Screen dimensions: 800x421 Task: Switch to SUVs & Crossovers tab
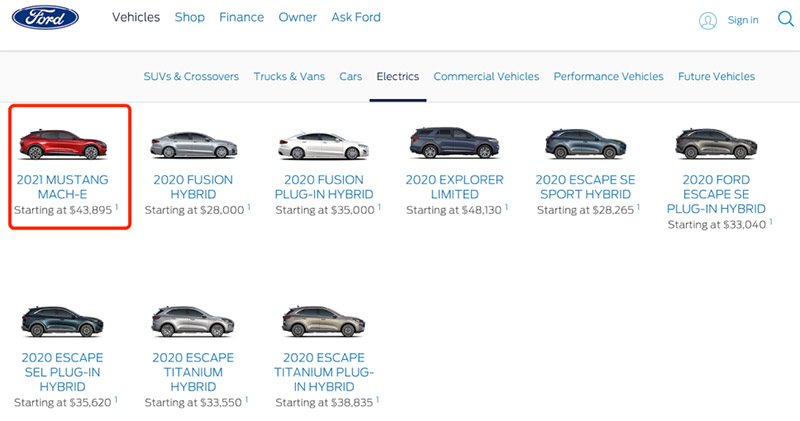(191, 77)
